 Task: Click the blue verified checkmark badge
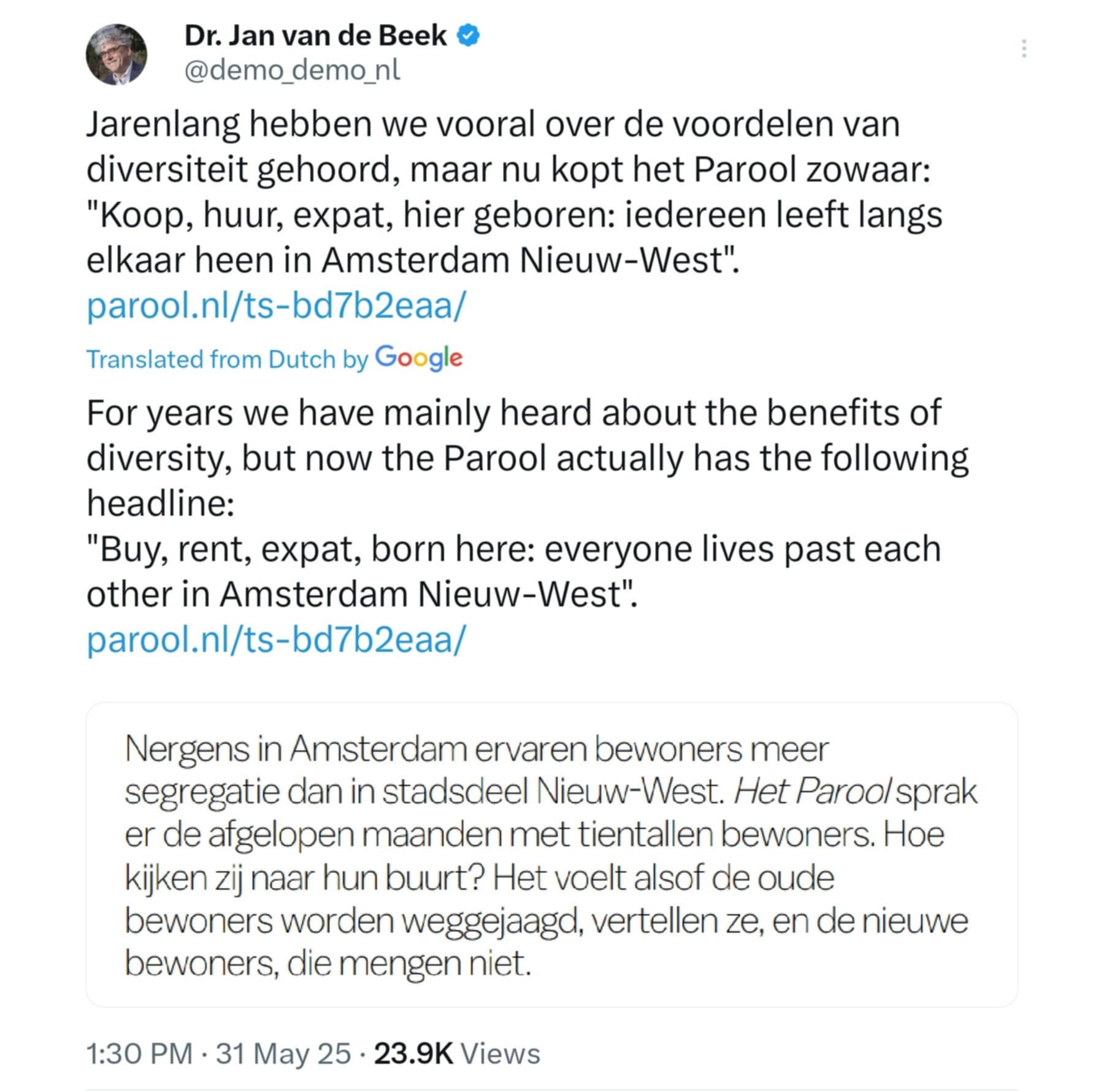click(x=469, y=36)
